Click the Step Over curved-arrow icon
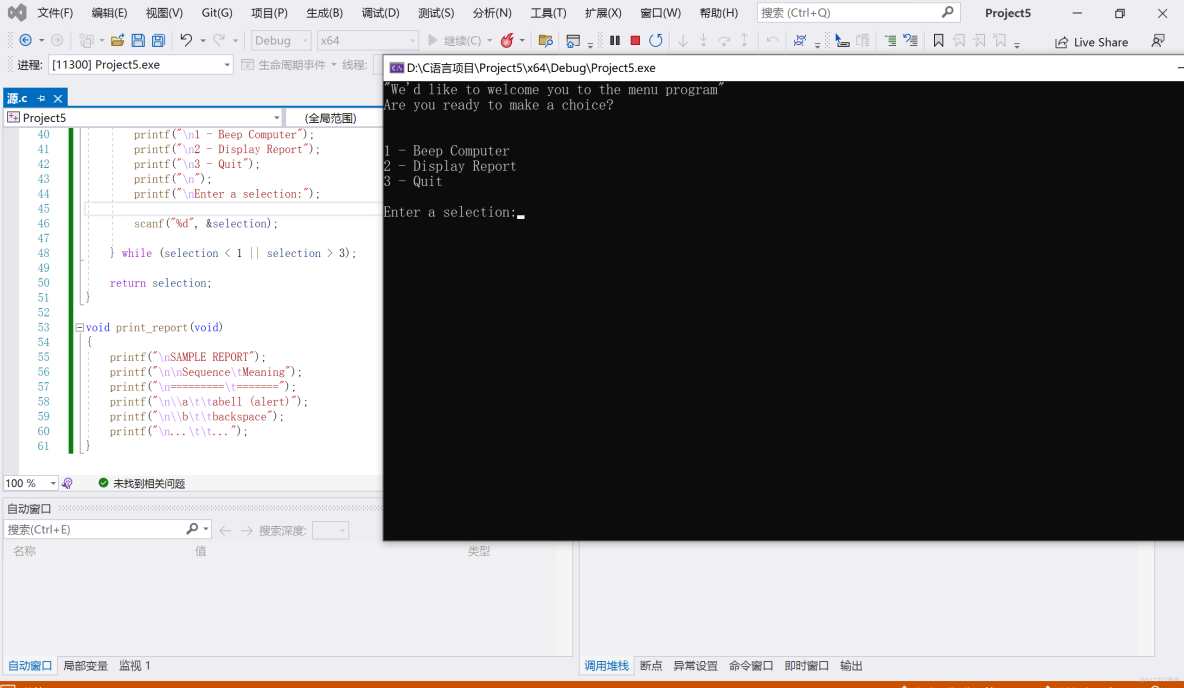 pos(723,40)
